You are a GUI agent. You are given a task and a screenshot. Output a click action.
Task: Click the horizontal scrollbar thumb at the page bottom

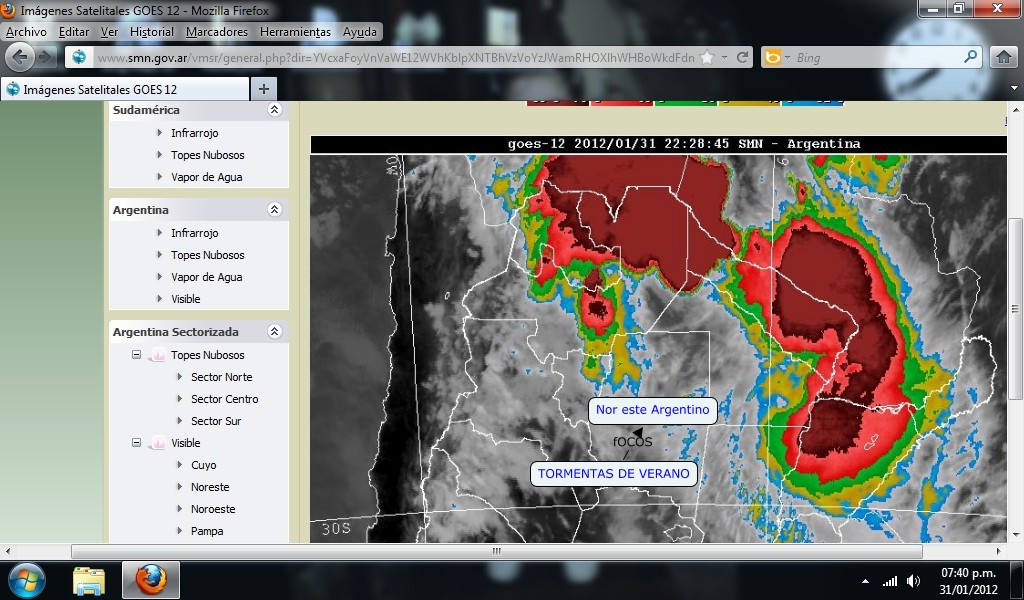point(496,551)
